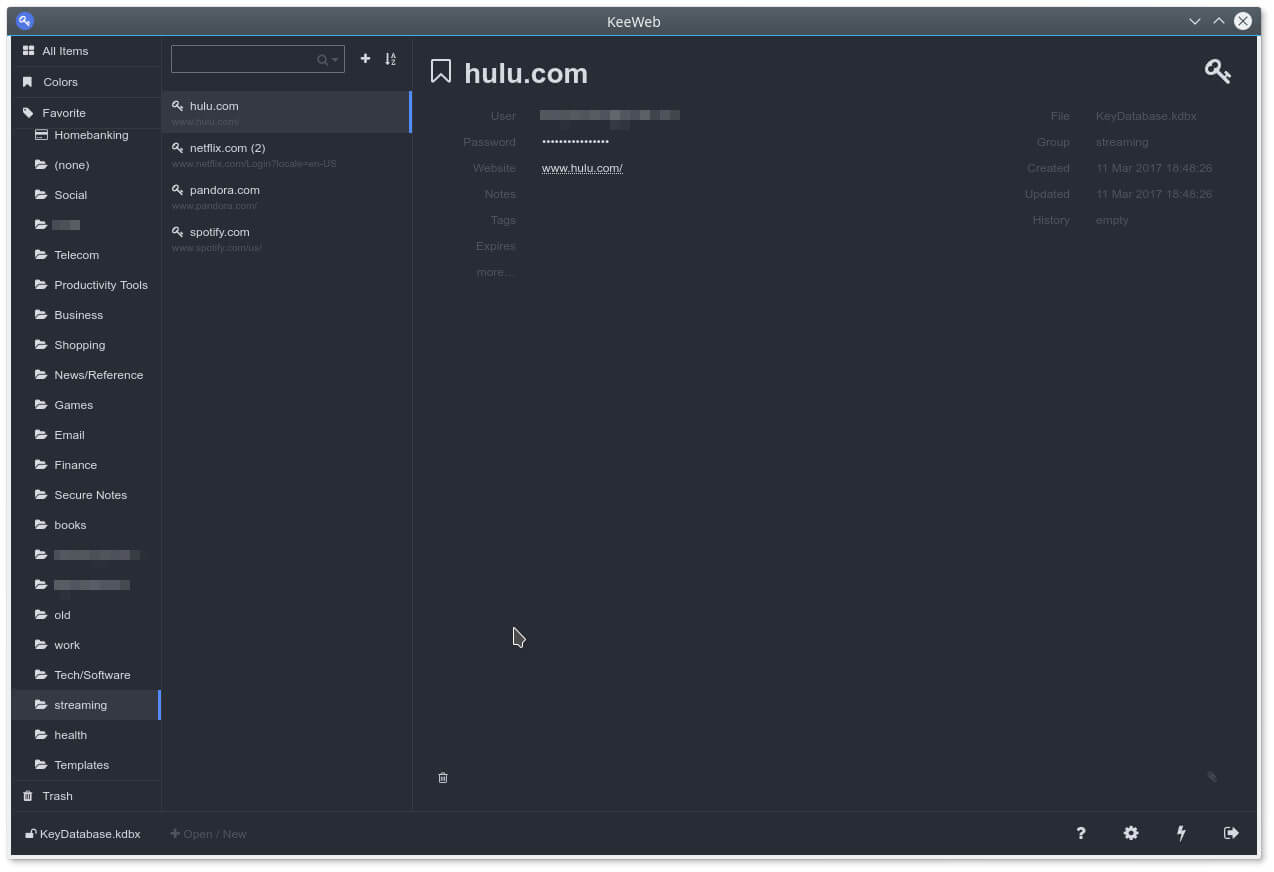Maximize the KeeWeb window with the up chevron
Image resolution: width=1274 pixels, height=872 pixels.
[x=1218, y=21]
